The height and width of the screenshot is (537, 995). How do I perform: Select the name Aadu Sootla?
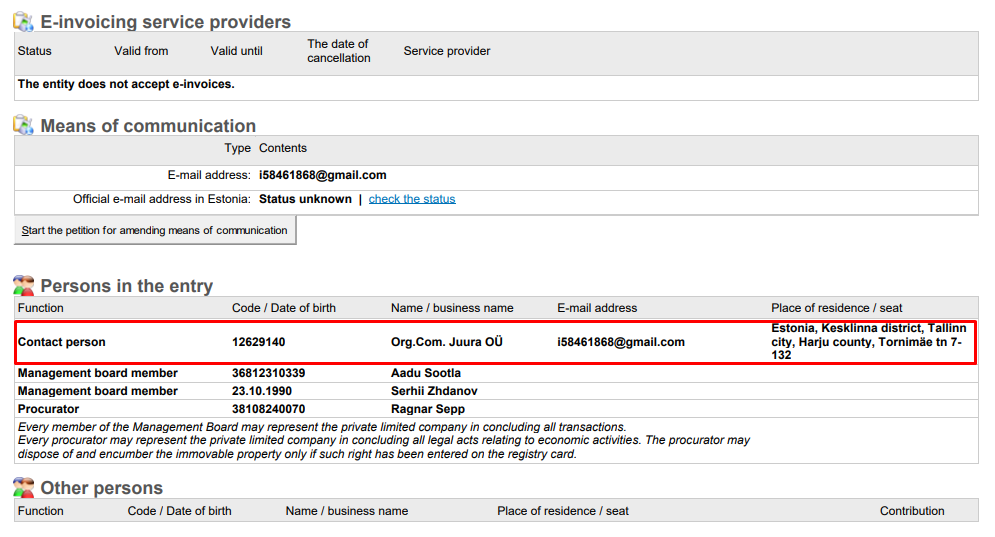coord(426,373)
